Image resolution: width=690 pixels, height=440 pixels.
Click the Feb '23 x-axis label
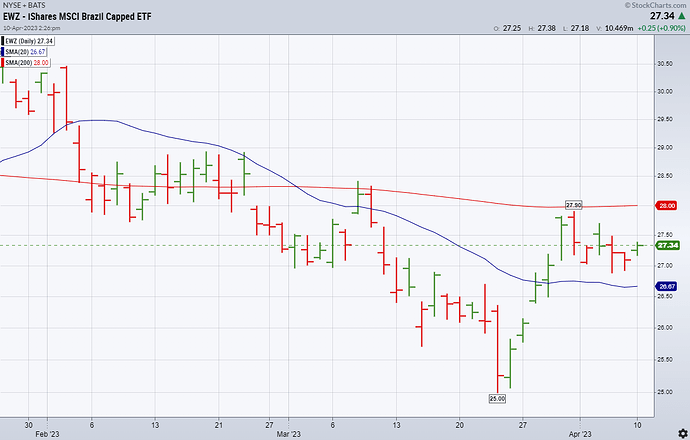point(47,434)
